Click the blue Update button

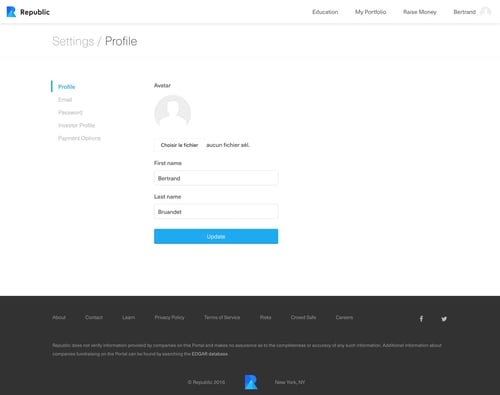point(216,236)
